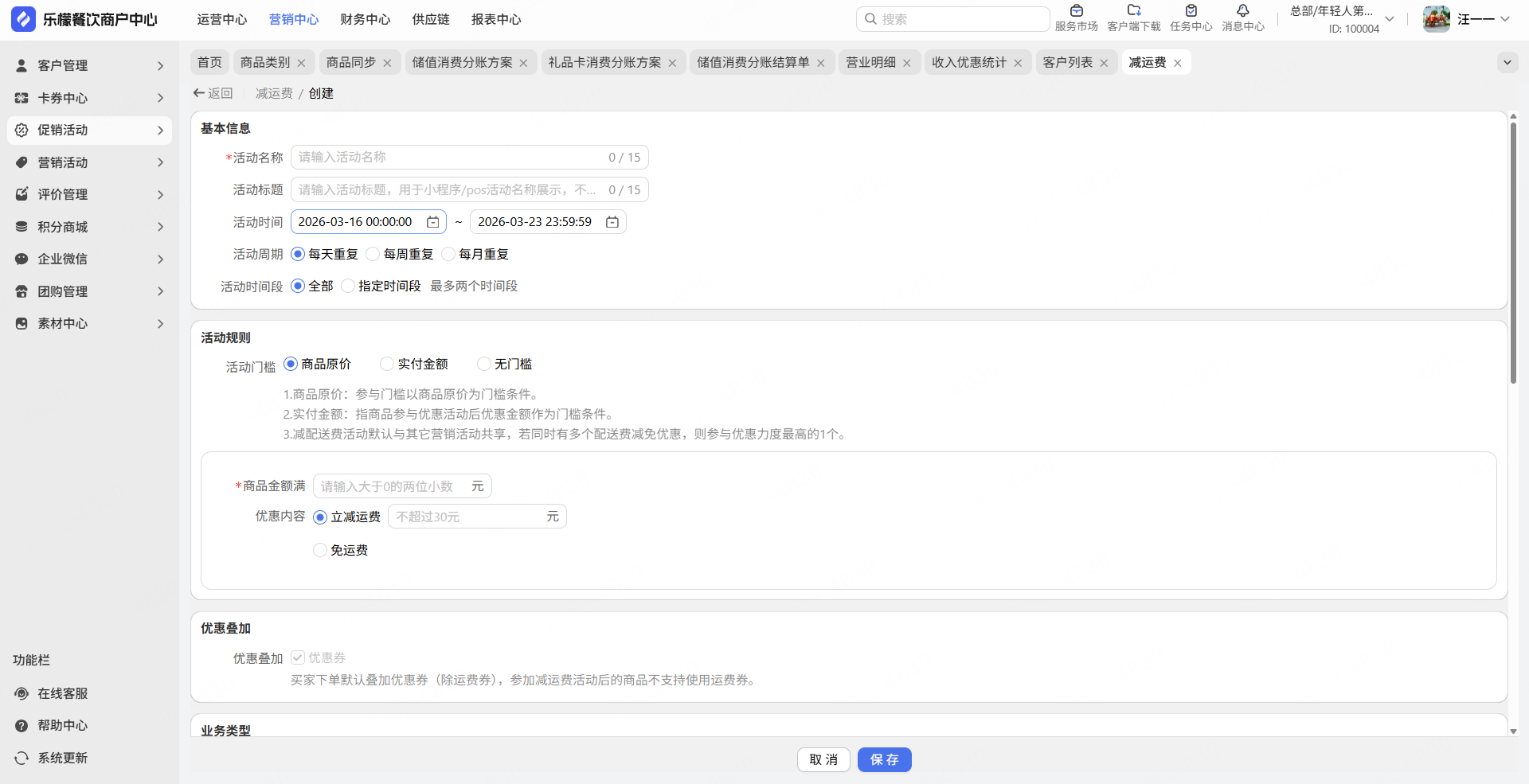Click the 营销活动 sidebar icon
This screenshot has height=784, width=1529.
tap(22, 162)
